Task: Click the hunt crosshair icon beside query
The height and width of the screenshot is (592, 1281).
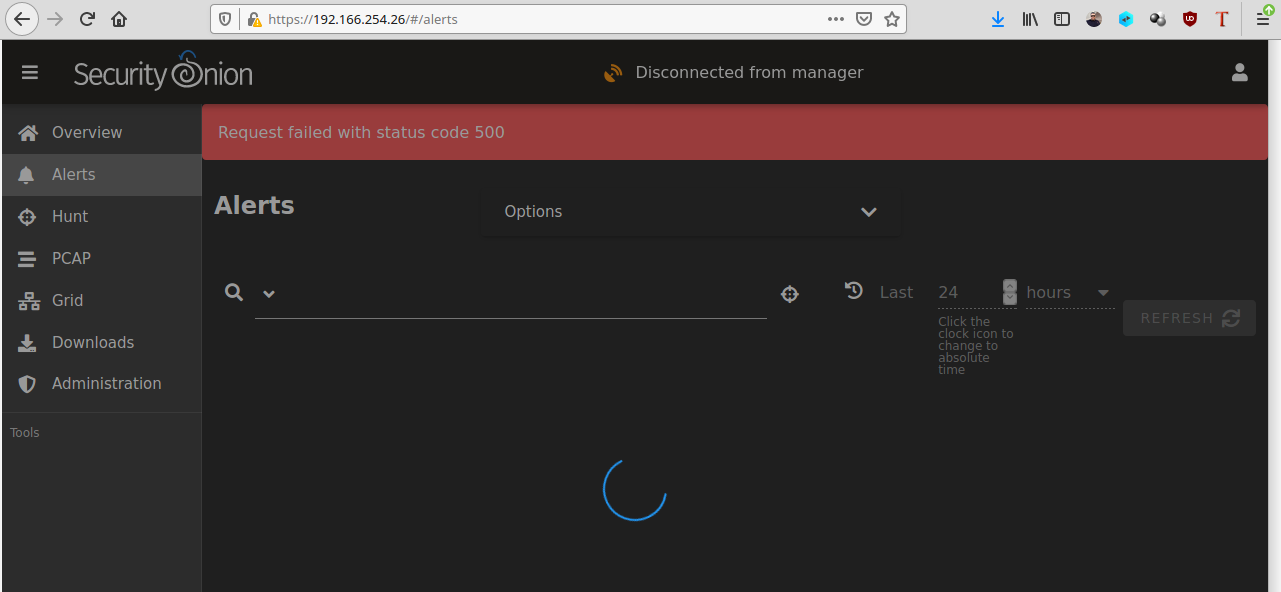Action: 790,294
